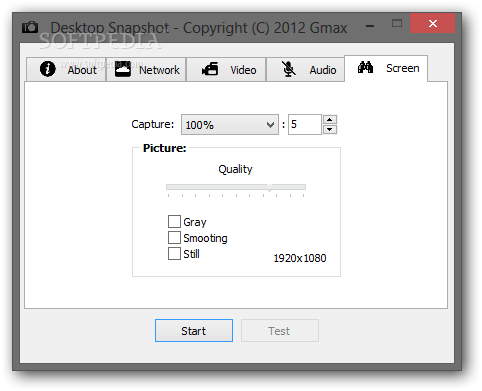
Task: Minimize the Desktop Snapshot window
Action: click(x=370, y=26)
